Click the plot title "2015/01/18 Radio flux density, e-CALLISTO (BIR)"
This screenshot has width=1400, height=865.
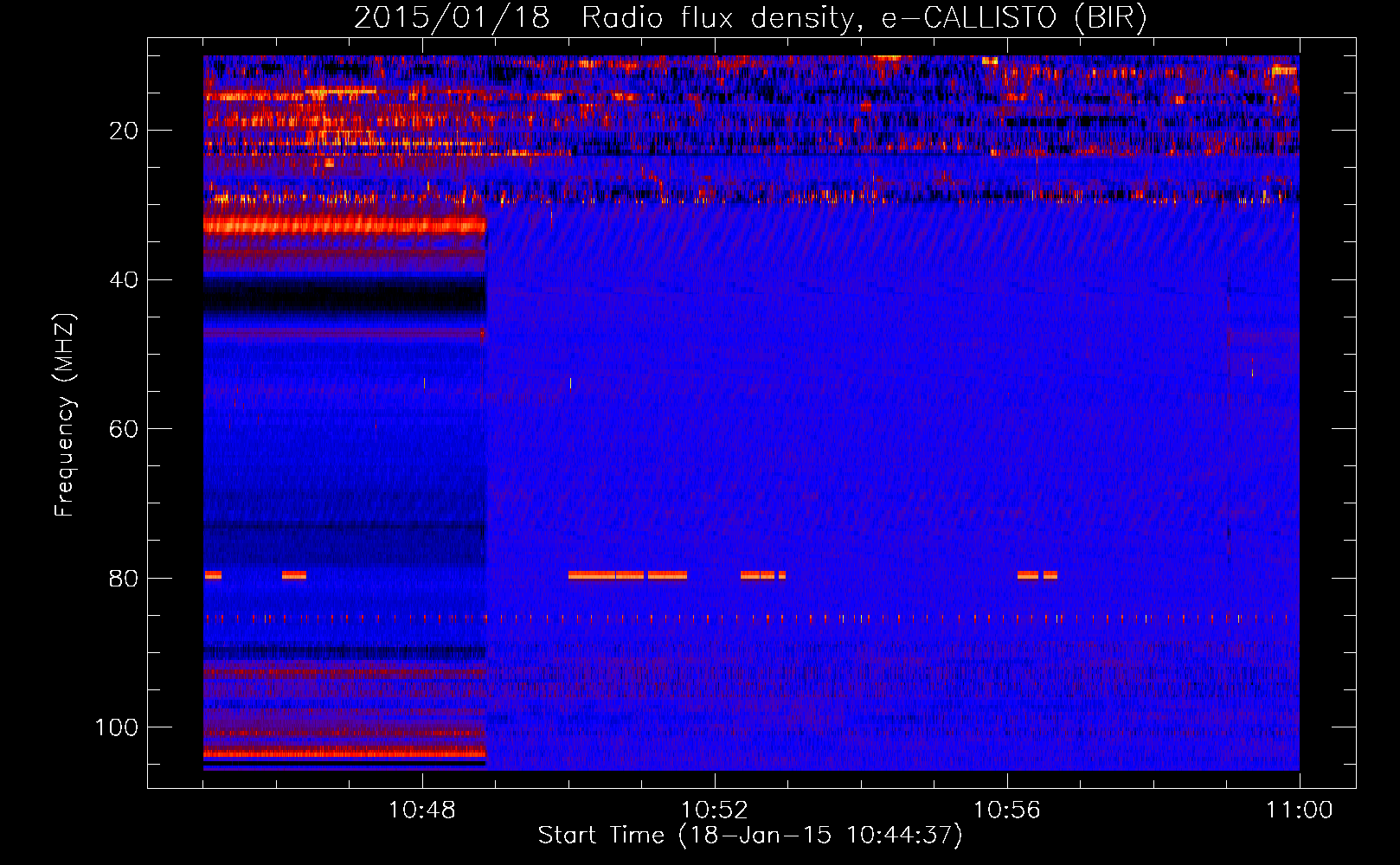pos(750,17)
